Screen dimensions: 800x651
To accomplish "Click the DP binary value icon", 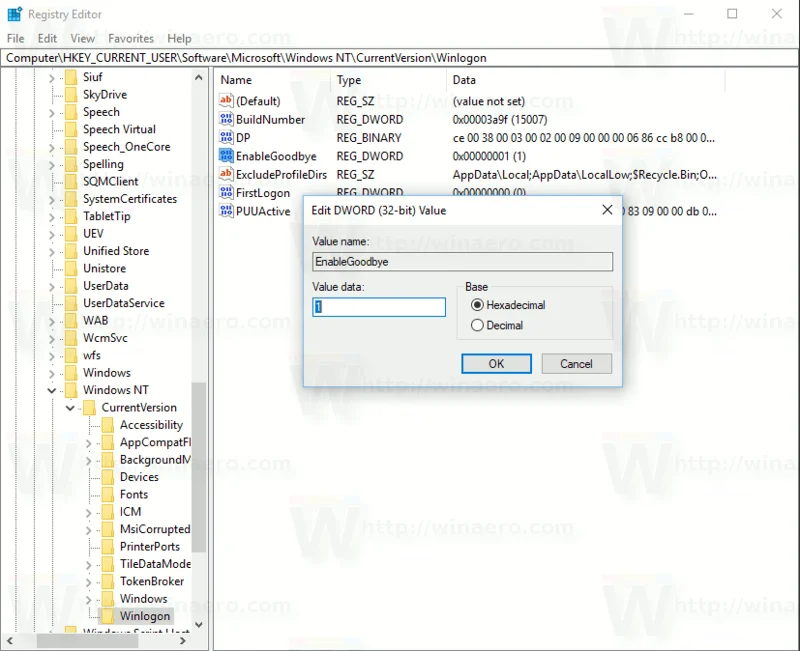I will click(x=226, y=137).
